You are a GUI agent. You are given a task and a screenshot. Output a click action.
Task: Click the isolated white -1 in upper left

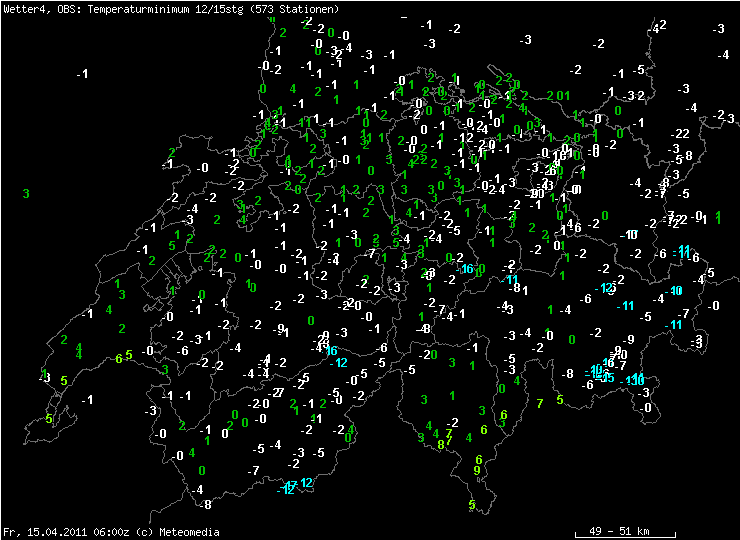coord(82,74)
